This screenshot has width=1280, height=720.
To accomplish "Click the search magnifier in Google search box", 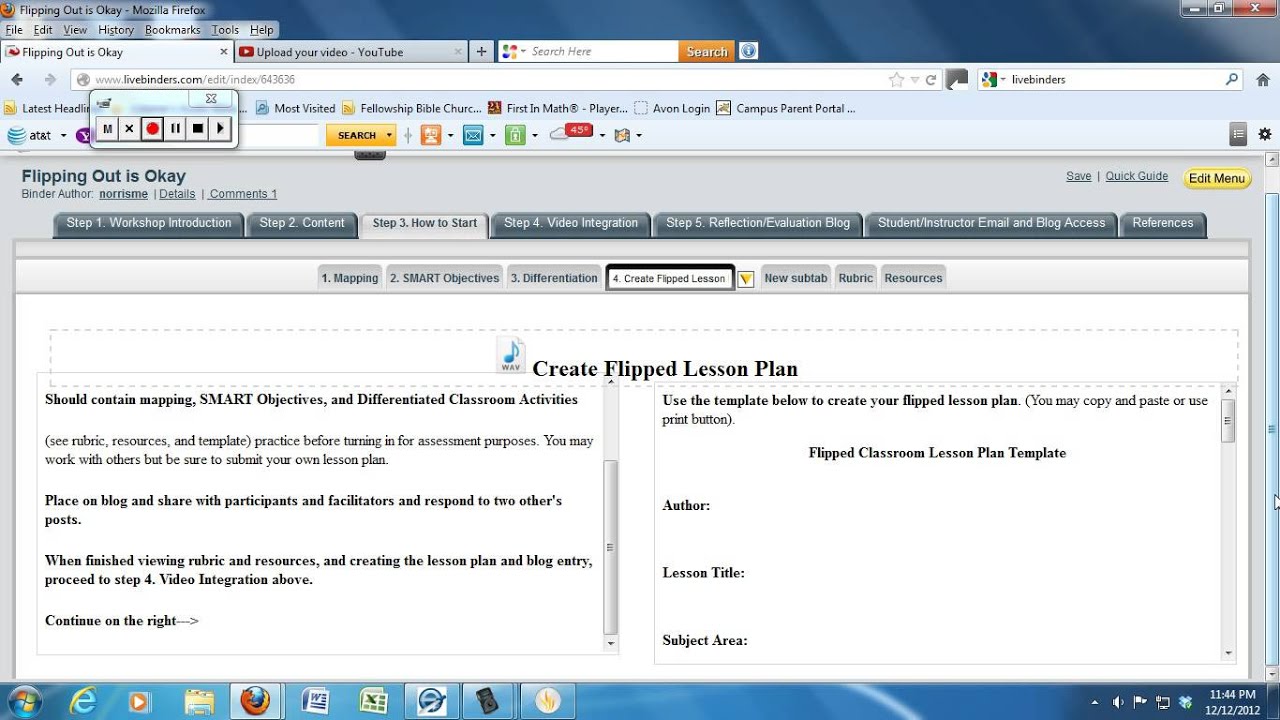I will click(1232, 79).
